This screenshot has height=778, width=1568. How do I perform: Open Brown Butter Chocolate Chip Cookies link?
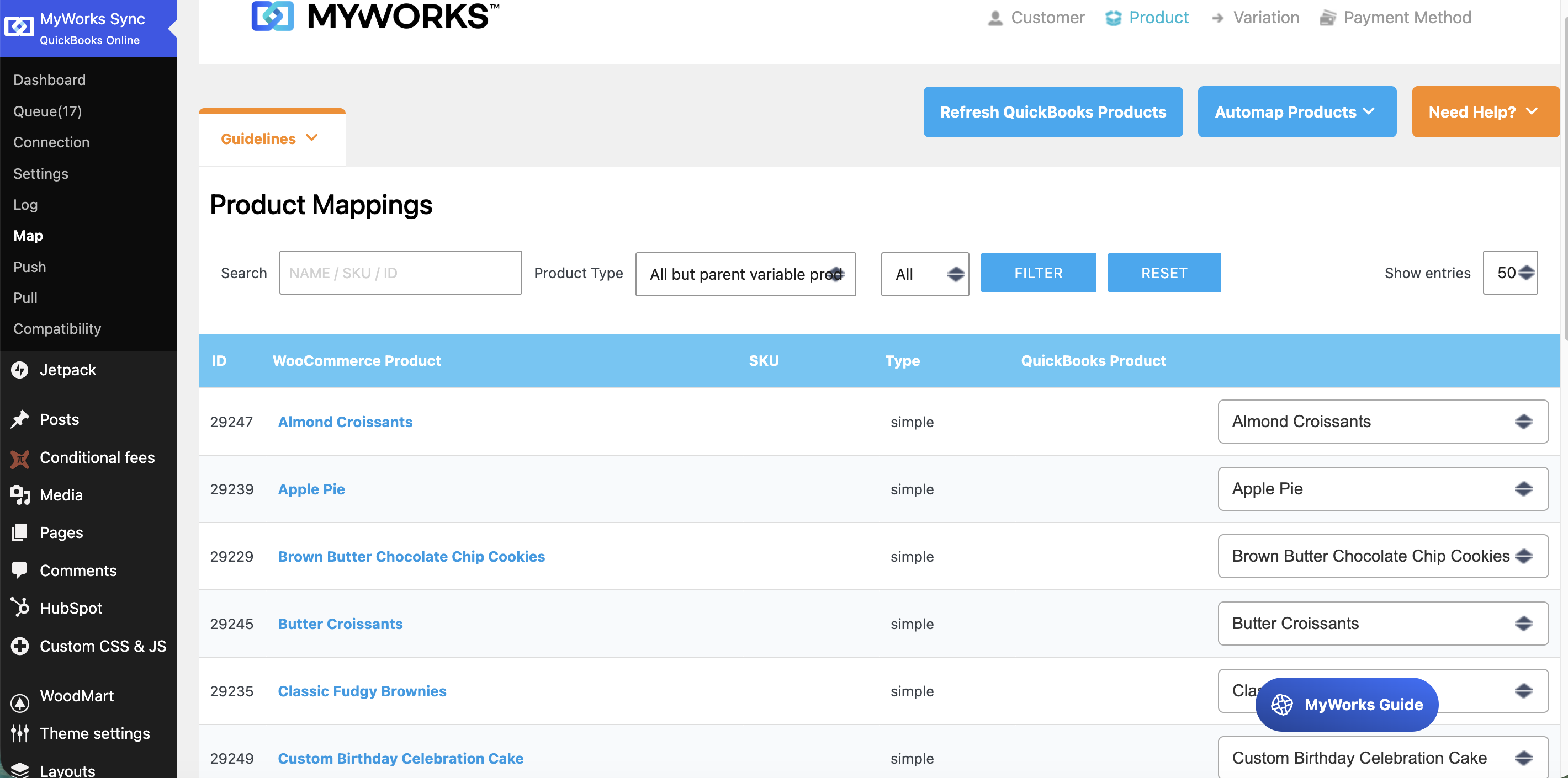pyautogui.click(x=411, y=556)
